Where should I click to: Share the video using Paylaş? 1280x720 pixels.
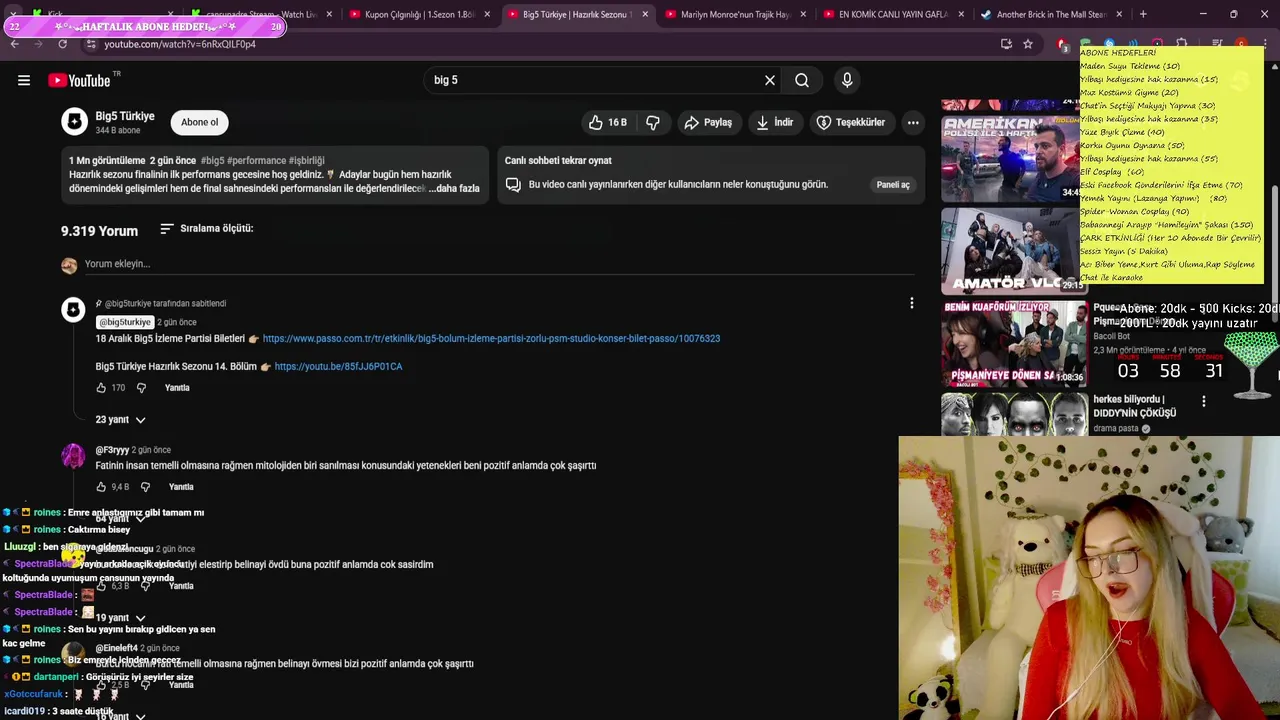pyautogui.click(x=708, y=122)
